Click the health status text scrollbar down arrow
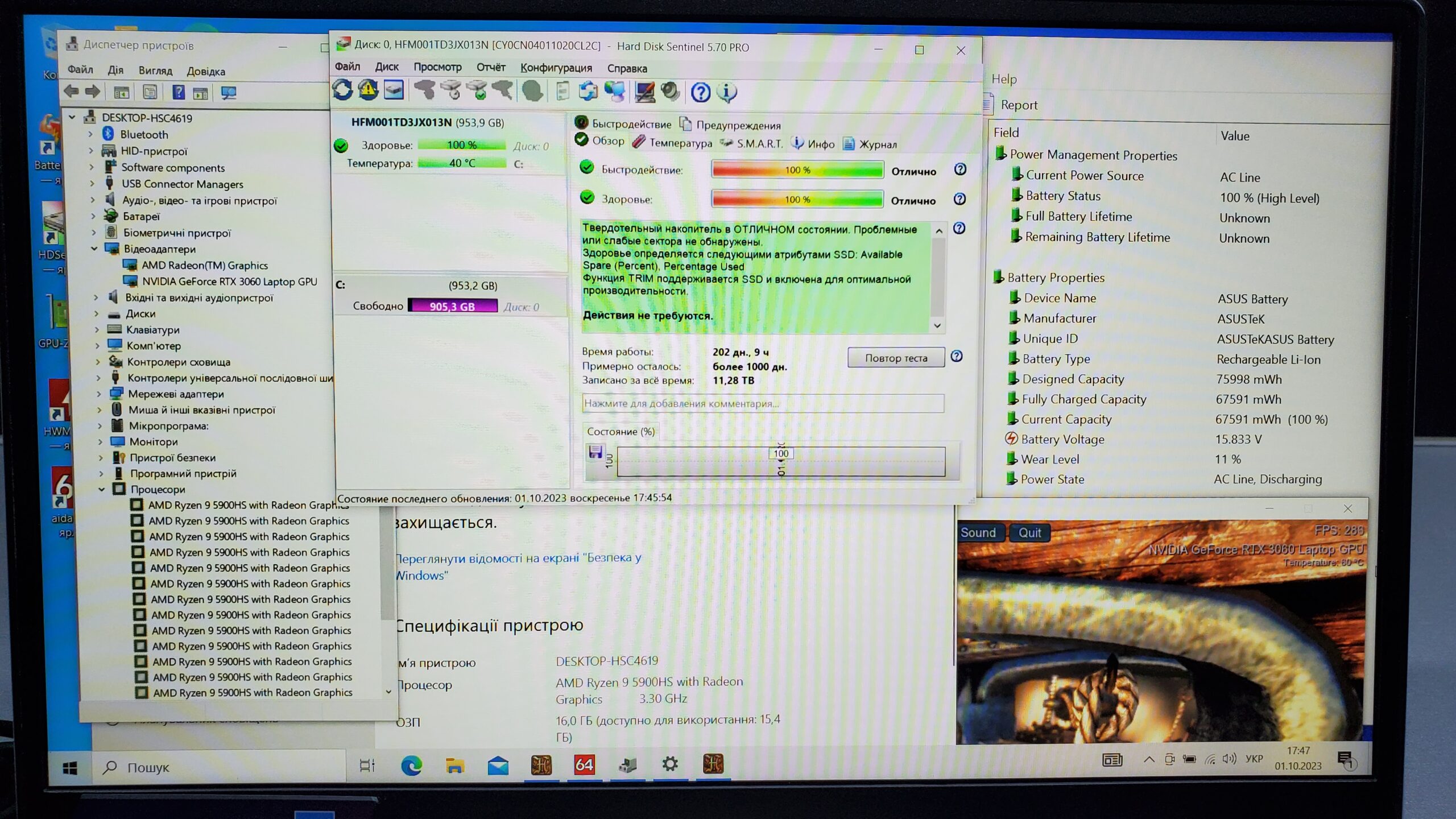The height and width of the screenshot is (819, 1456). pyautogui.click(x=938, y=326)
